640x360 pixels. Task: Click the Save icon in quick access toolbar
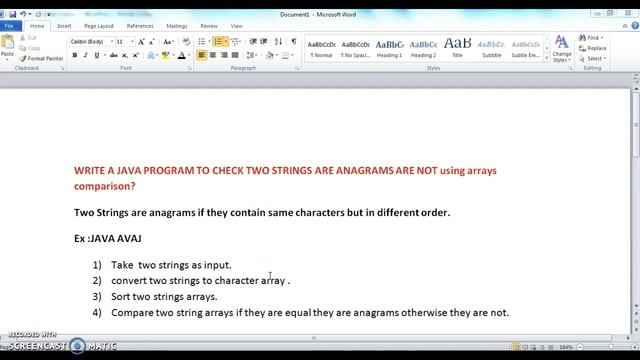pos(13,14)
